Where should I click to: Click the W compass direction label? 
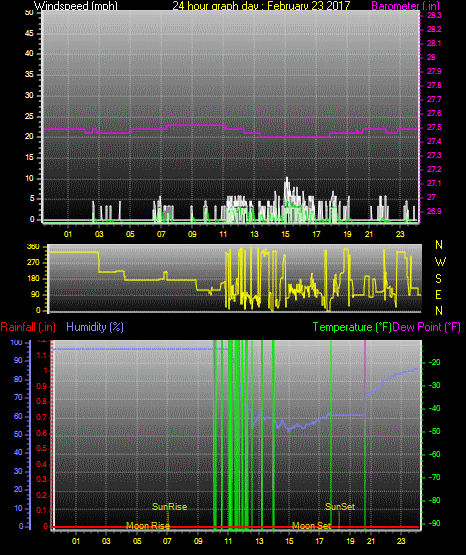[440, 262]
